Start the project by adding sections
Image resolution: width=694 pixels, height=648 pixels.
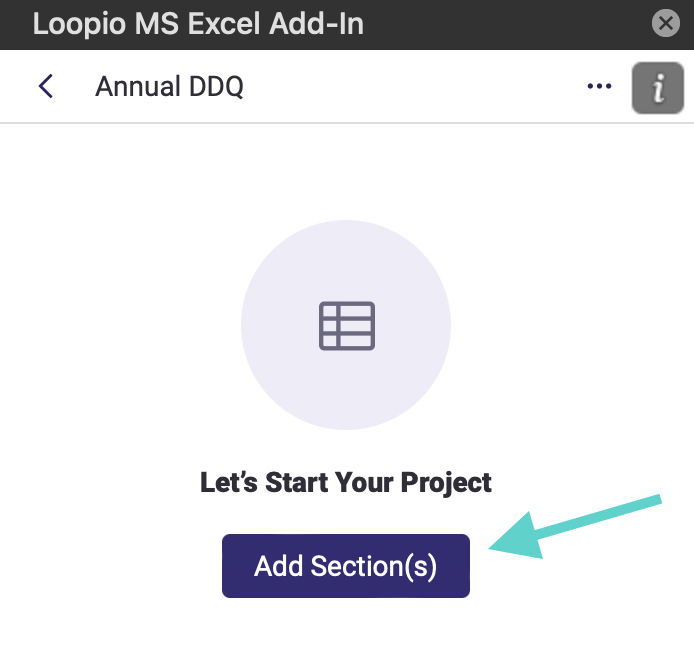(346, 566)
